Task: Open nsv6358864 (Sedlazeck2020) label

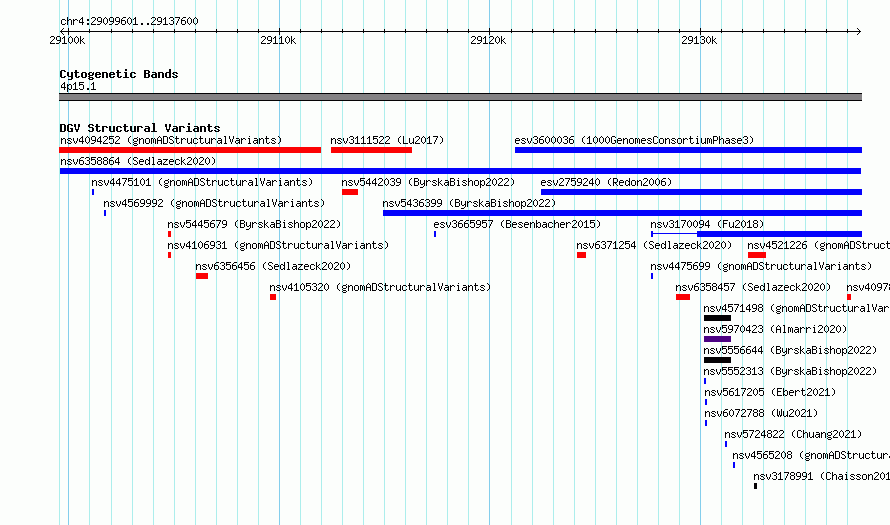Action: (138, 161)
